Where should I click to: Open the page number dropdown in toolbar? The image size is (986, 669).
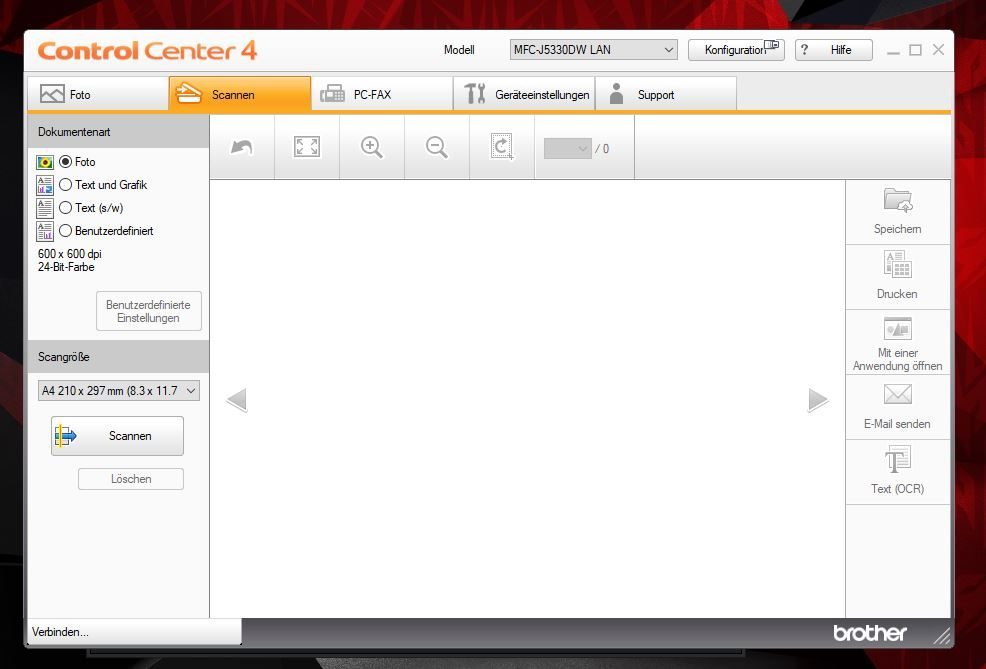pyautogui.click(x=567, y=149)
